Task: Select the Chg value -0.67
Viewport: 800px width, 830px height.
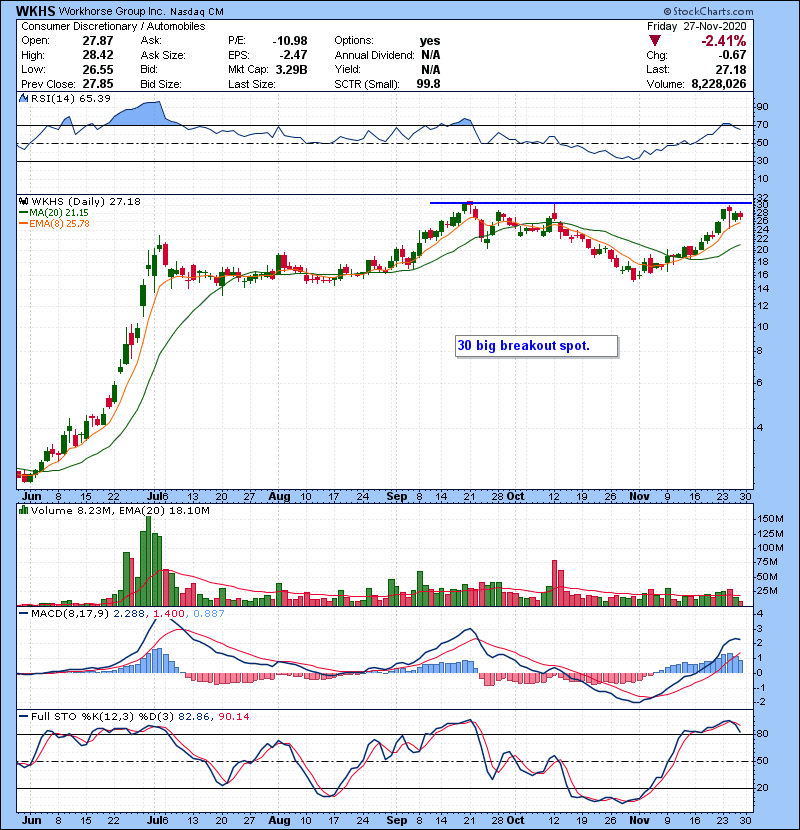Action: click(732, 55)
